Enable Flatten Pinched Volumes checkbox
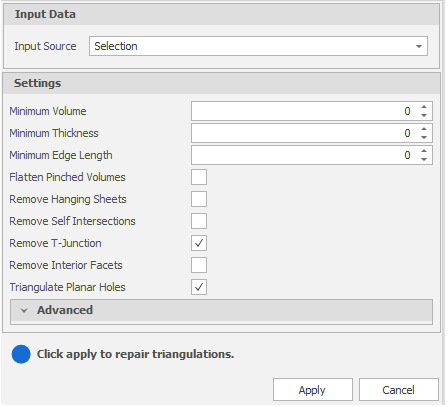Screen dimensions: 448x407 [x=199, y=177]
